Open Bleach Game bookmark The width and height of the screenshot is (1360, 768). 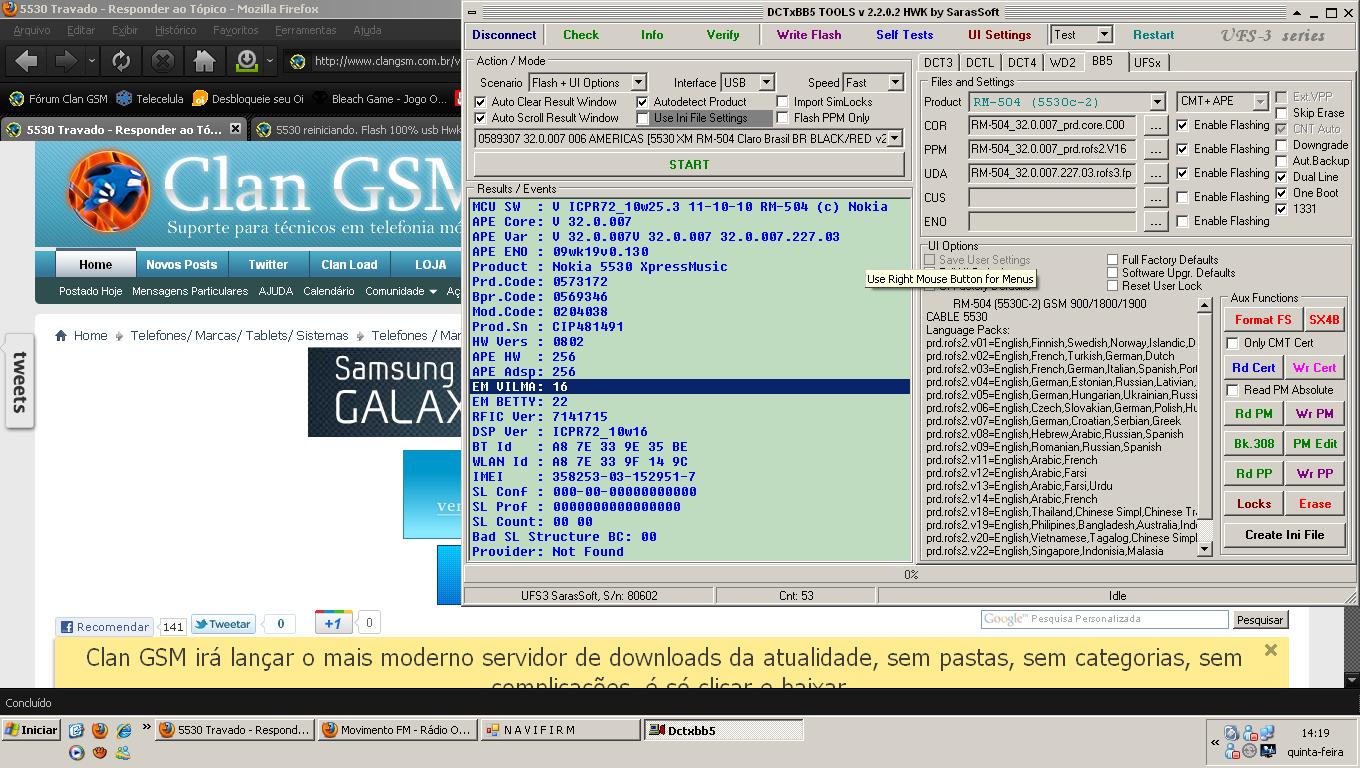380,99
